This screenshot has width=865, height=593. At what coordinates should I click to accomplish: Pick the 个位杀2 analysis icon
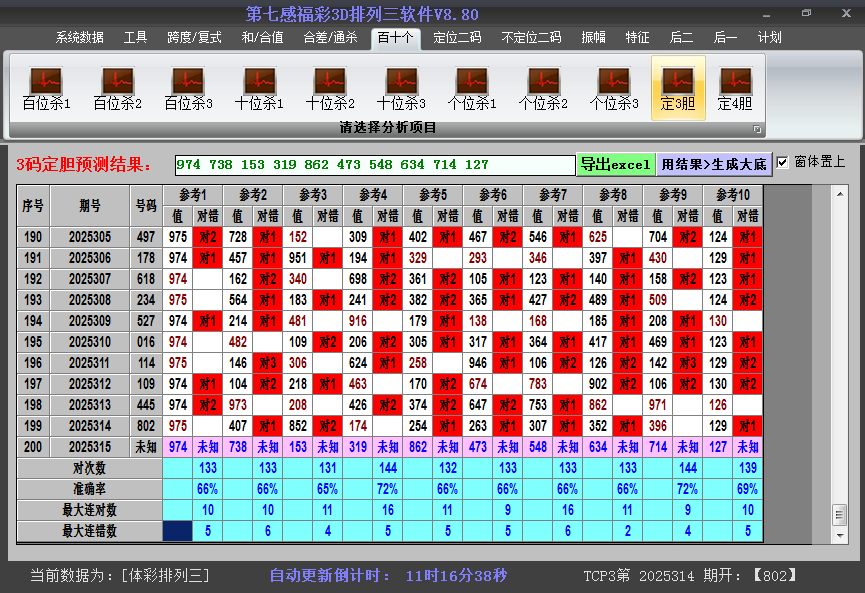[x=543, y=88]
